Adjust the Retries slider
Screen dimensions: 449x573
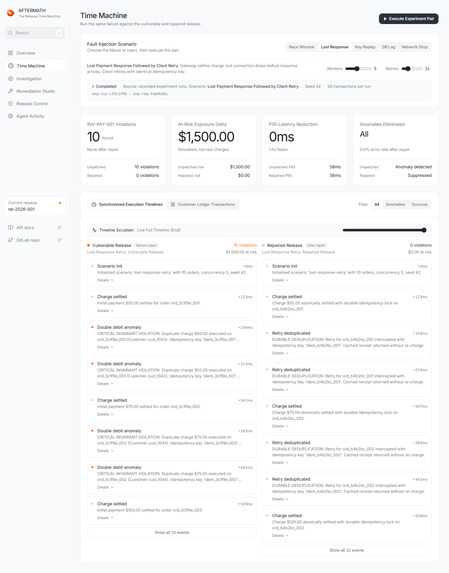coord(411,68)
